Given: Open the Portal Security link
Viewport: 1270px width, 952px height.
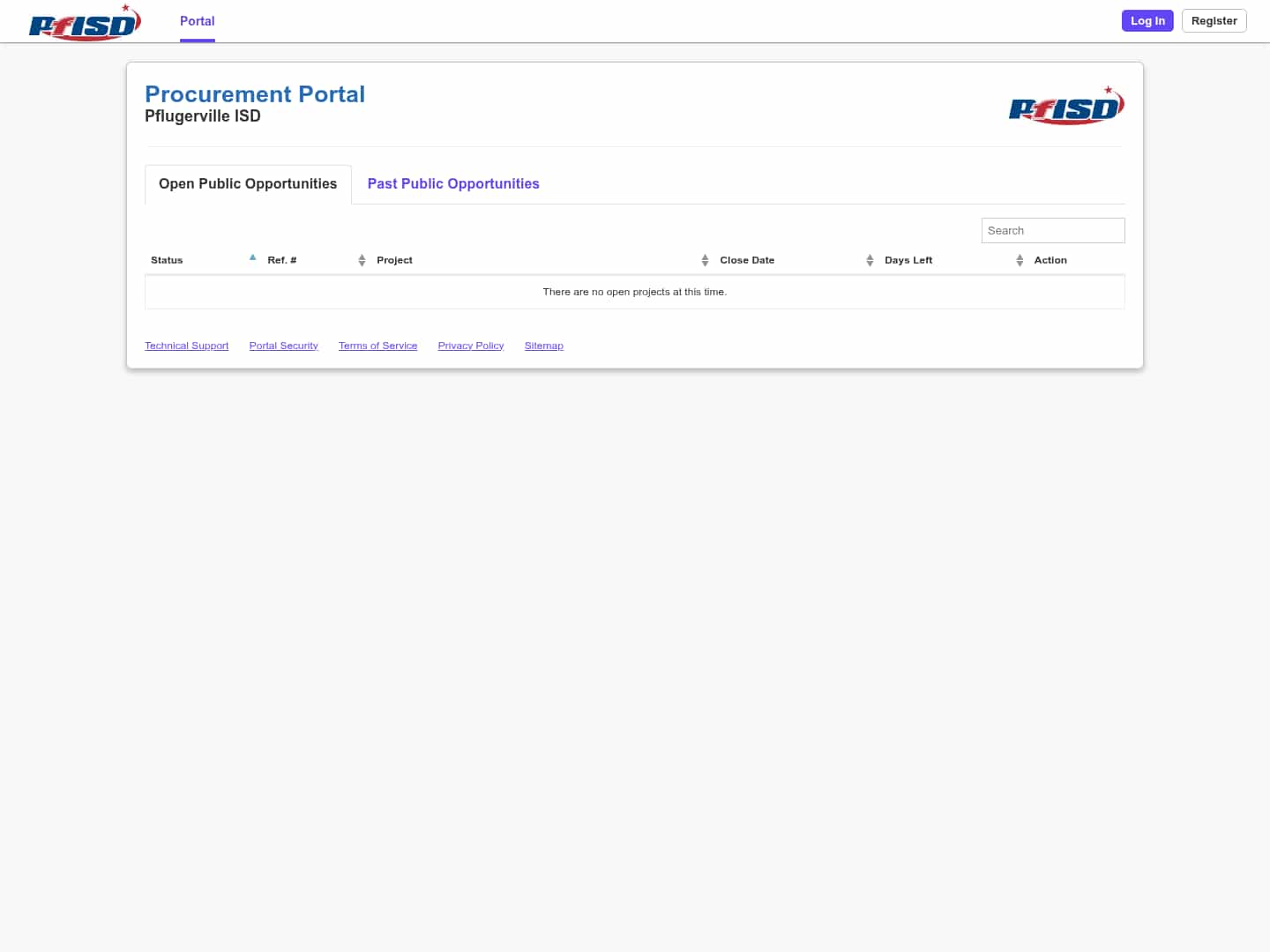Looking at the screenshot, I should (x=284, y=346).
